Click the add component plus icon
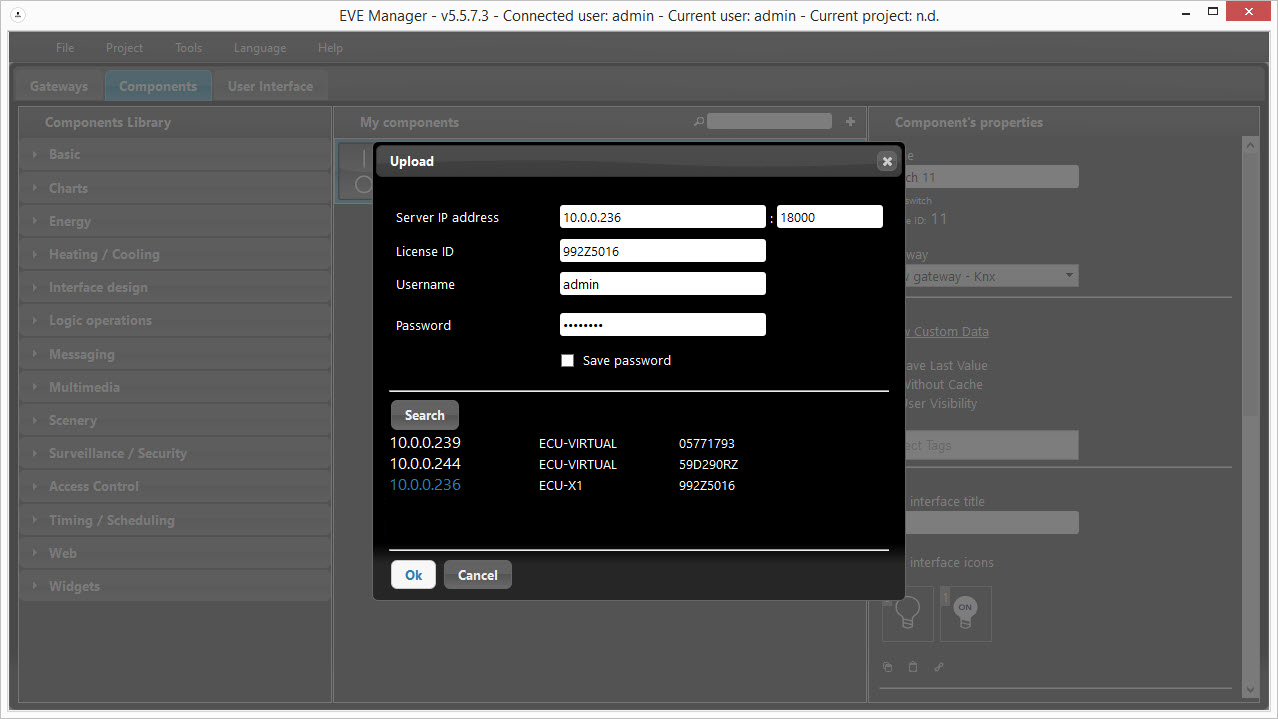1278x719 pixels. [850, 122]
